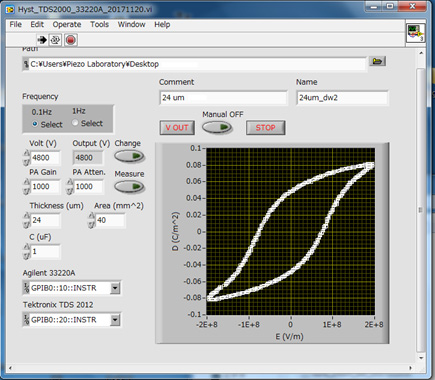Screen dimensions: 435x380
Task: Open the Edit menu
Action: [x=37, y=25]
